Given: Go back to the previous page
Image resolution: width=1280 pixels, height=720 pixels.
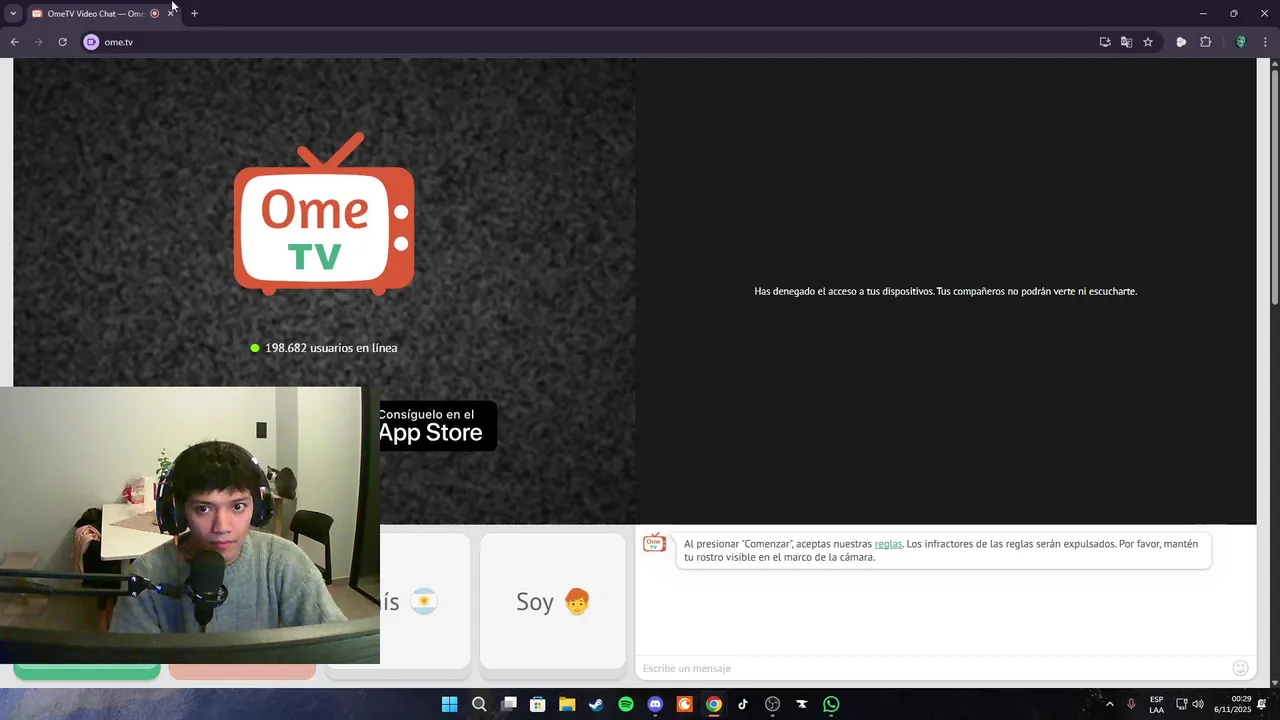Looking at the screenshot, I should [15, 42].
